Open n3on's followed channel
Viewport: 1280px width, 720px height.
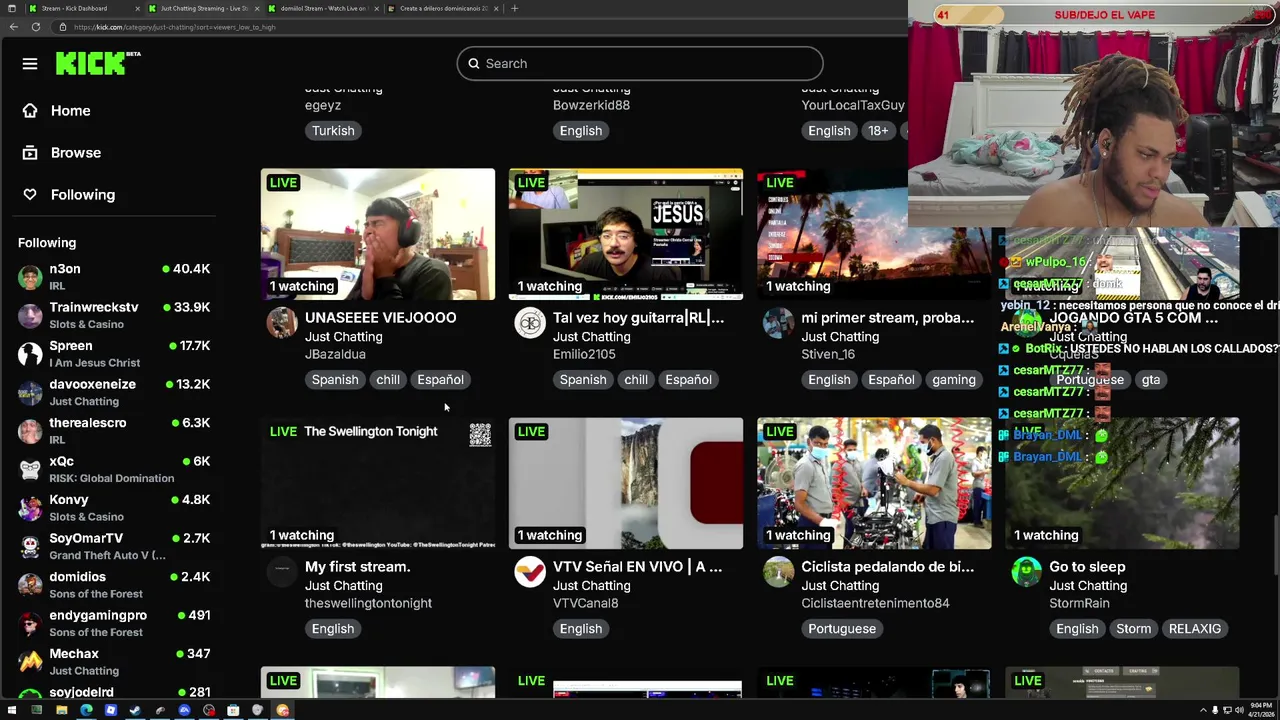pyautogui.click(x=115, y=277)
